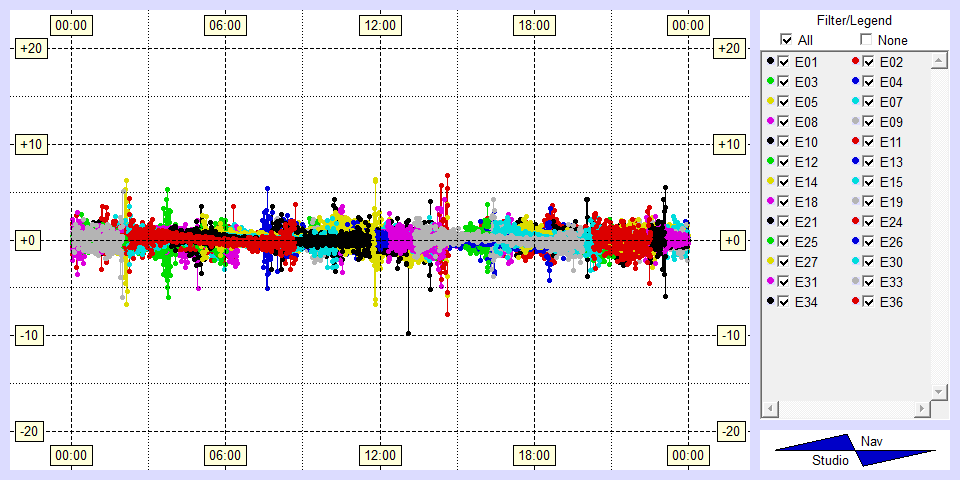This screenshot has height=480, width=960.
Task: Hide the E36 satellite series
Action: (x=869, y=302)
